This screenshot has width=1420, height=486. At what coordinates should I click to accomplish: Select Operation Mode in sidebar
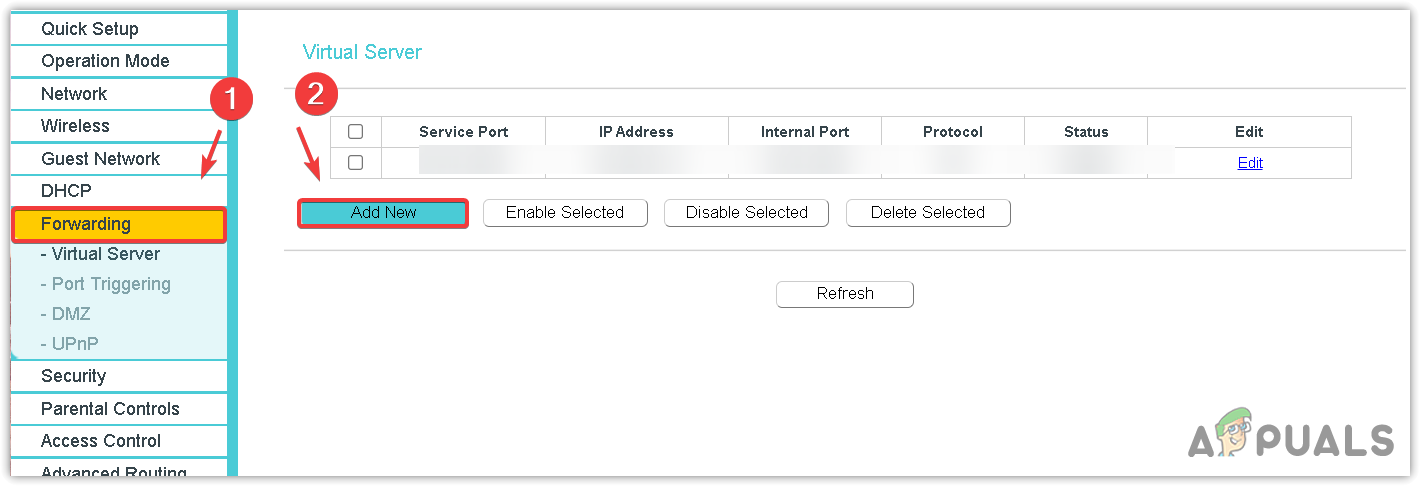point(105,61)
